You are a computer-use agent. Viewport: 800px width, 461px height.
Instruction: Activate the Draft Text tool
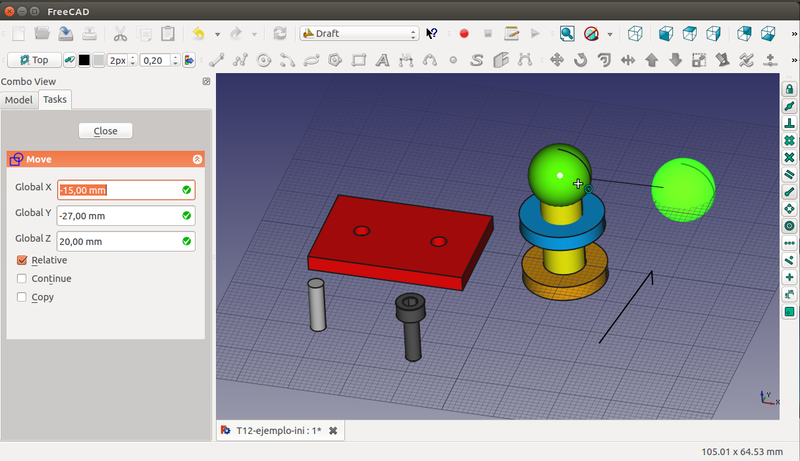[x=382, y=60]
